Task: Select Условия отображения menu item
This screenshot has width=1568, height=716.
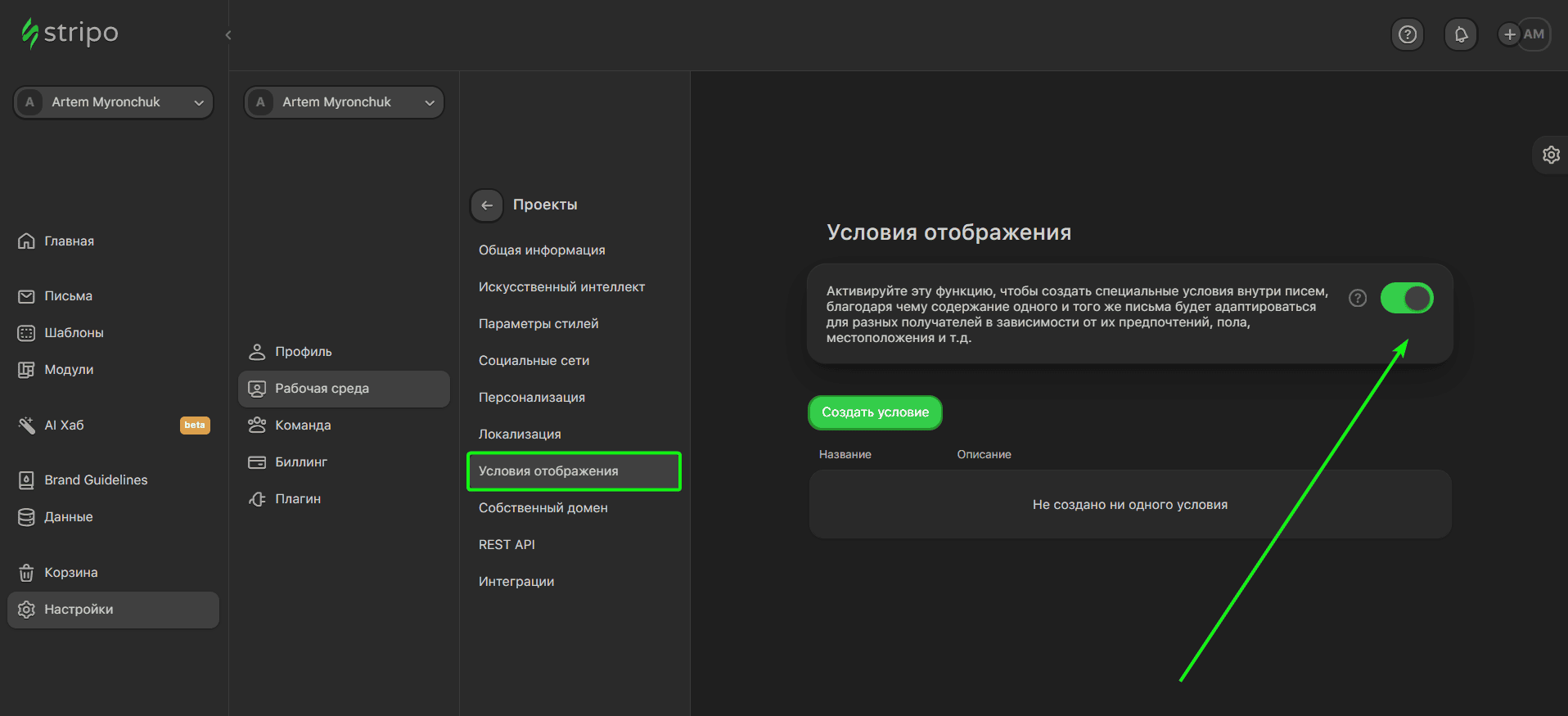Action: pyautogui.click(x=574, y=471)
